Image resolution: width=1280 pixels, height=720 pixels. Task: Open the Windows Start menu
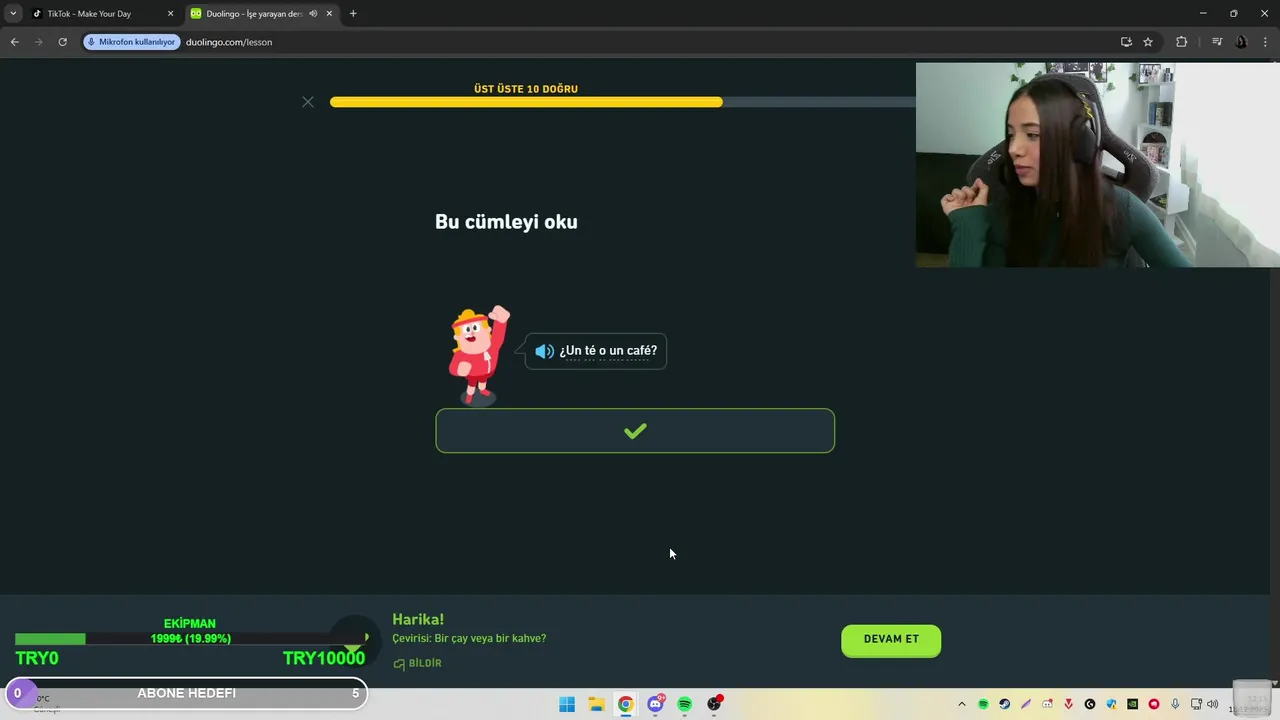pos(567,705)
